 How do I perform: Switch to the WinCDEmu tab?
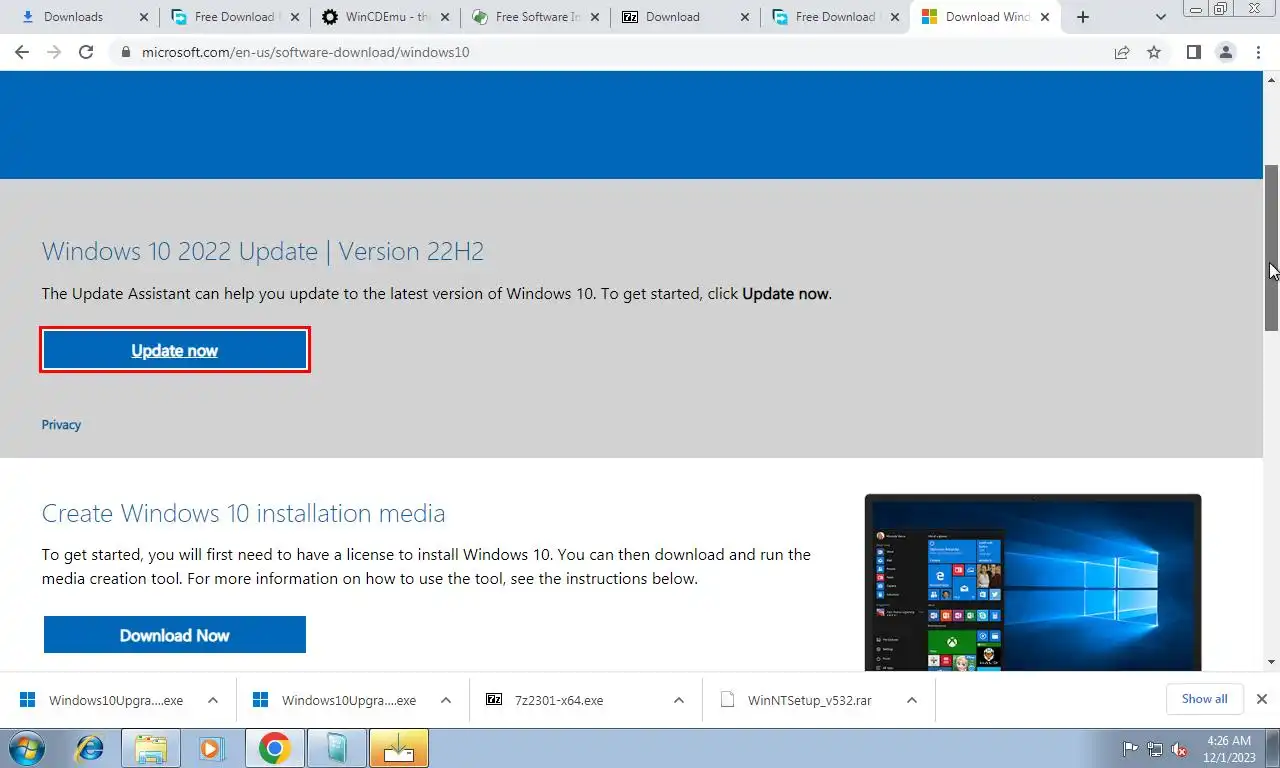386,17
